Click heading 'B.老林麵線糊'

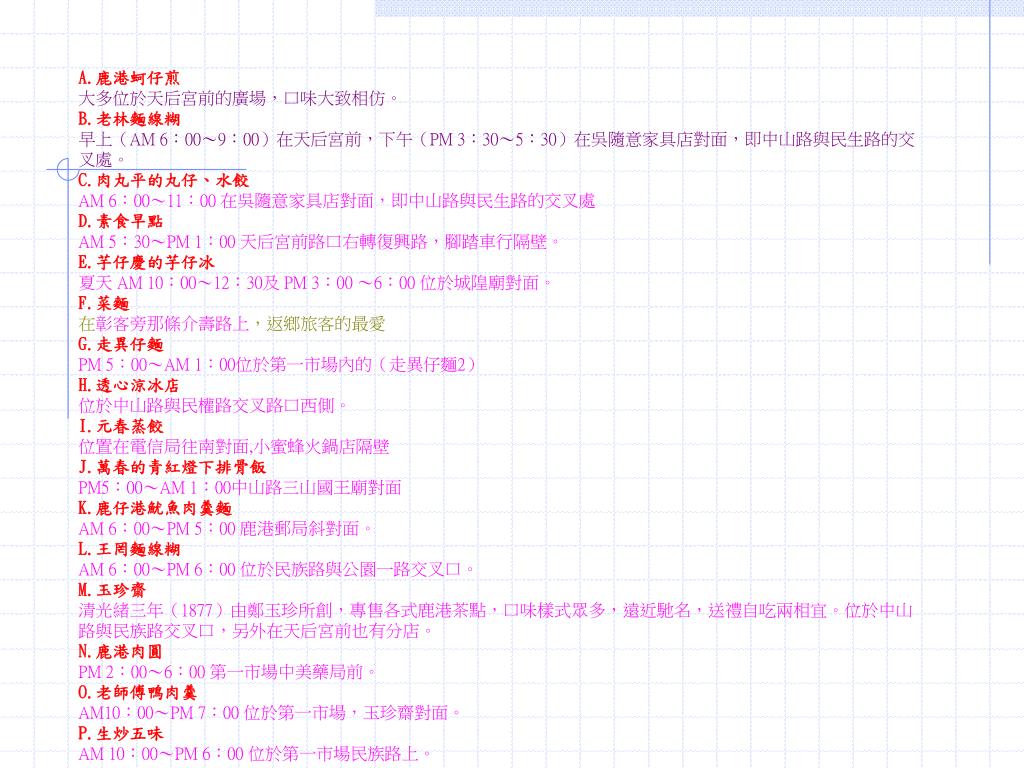[129, 120]
